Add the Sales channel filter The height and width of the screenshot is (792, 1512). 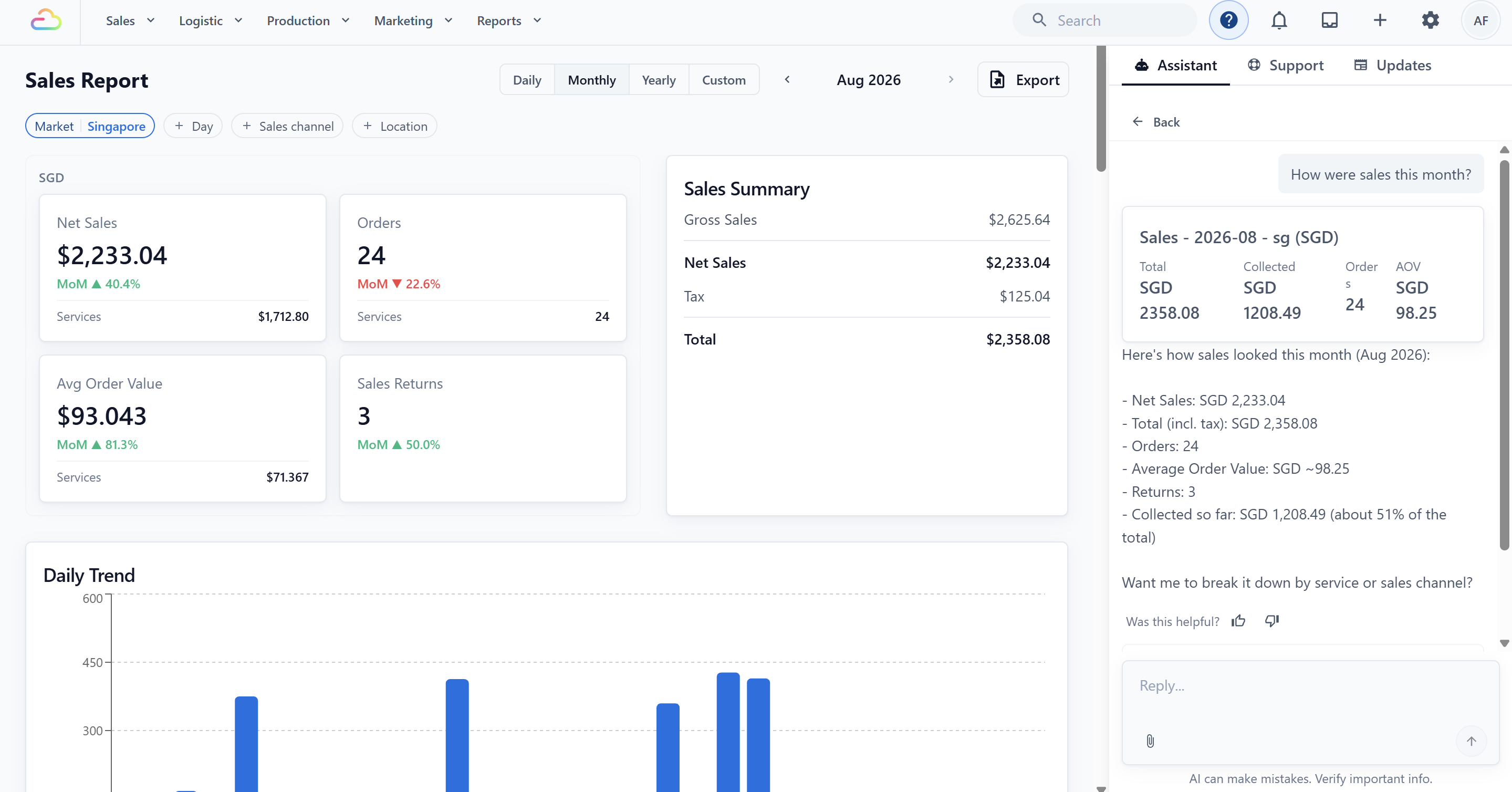point(287,126)
